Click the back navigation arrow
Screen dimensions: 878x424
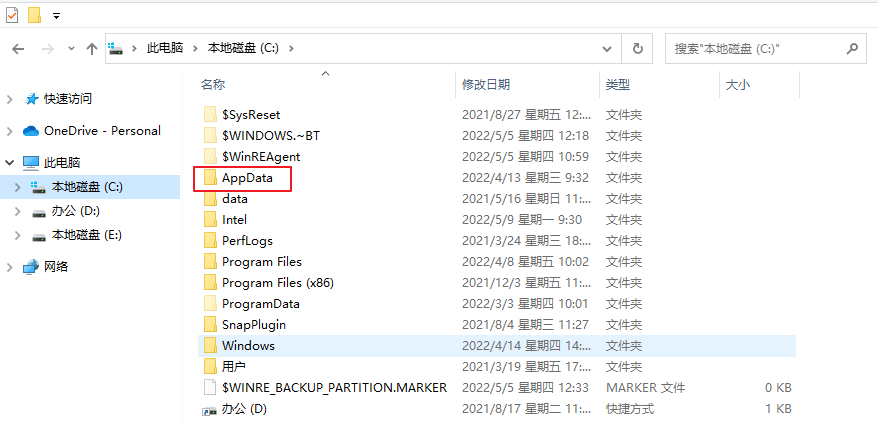coord(18,48)
